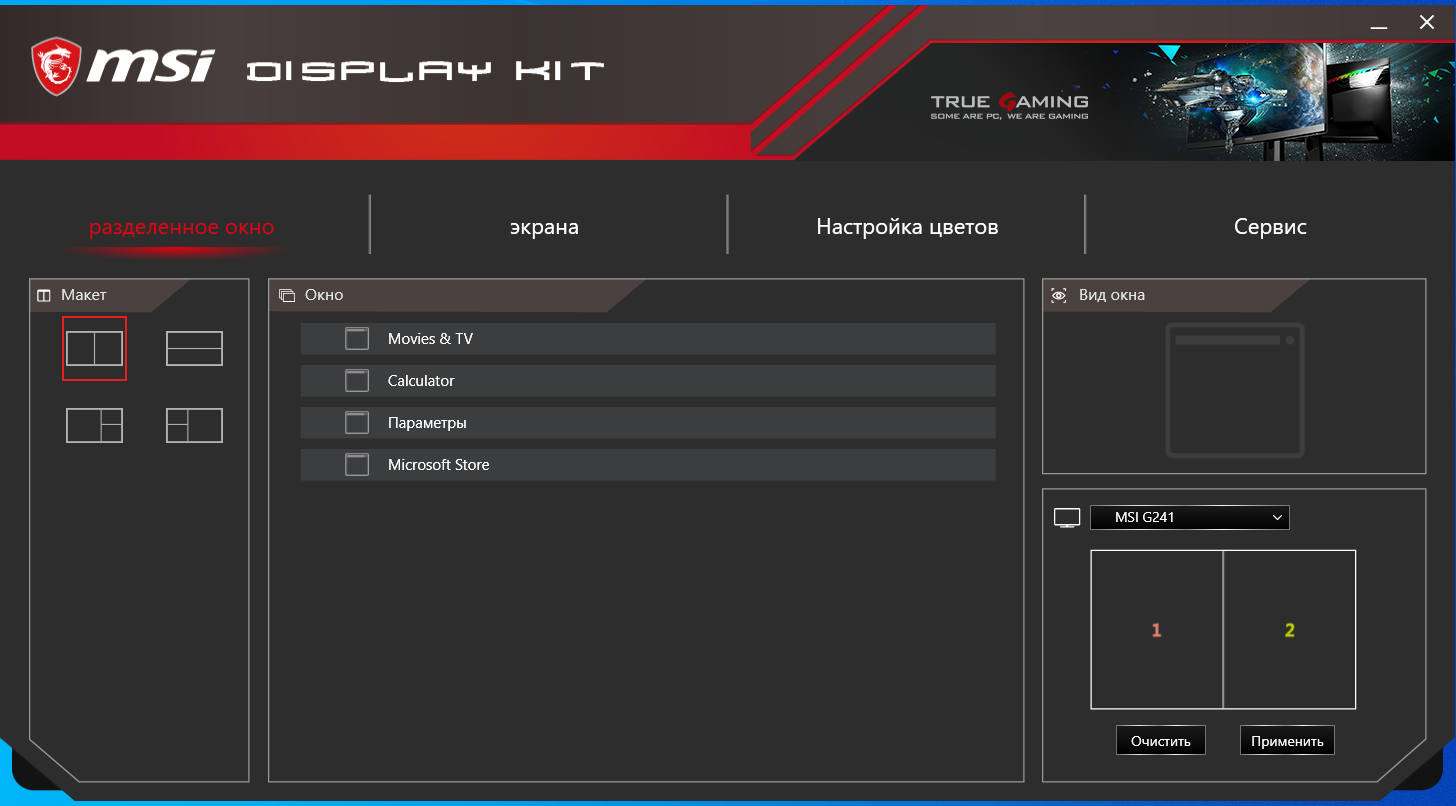The height and width of the screenshot is (806, 1456).
Task: Click the window icon beside Microsoft Store
Action: pos(357,465)
